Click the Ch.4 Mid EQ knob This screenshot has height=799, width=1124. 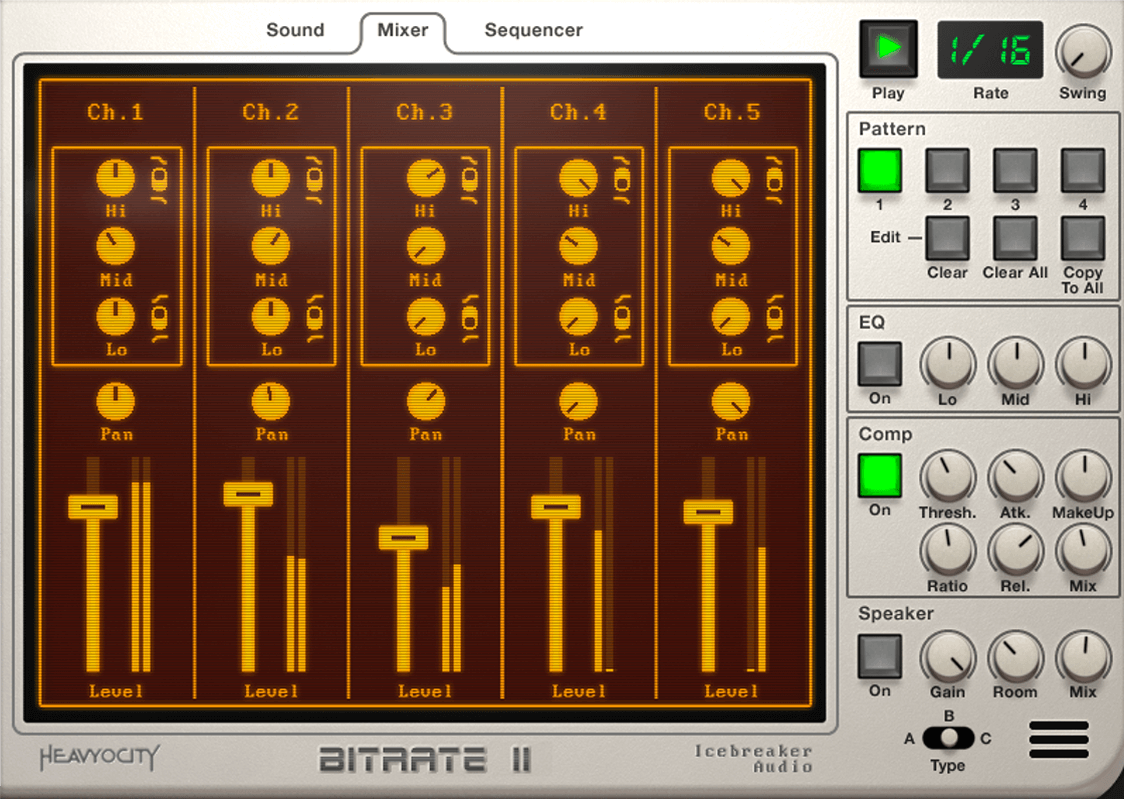[578, 247]
